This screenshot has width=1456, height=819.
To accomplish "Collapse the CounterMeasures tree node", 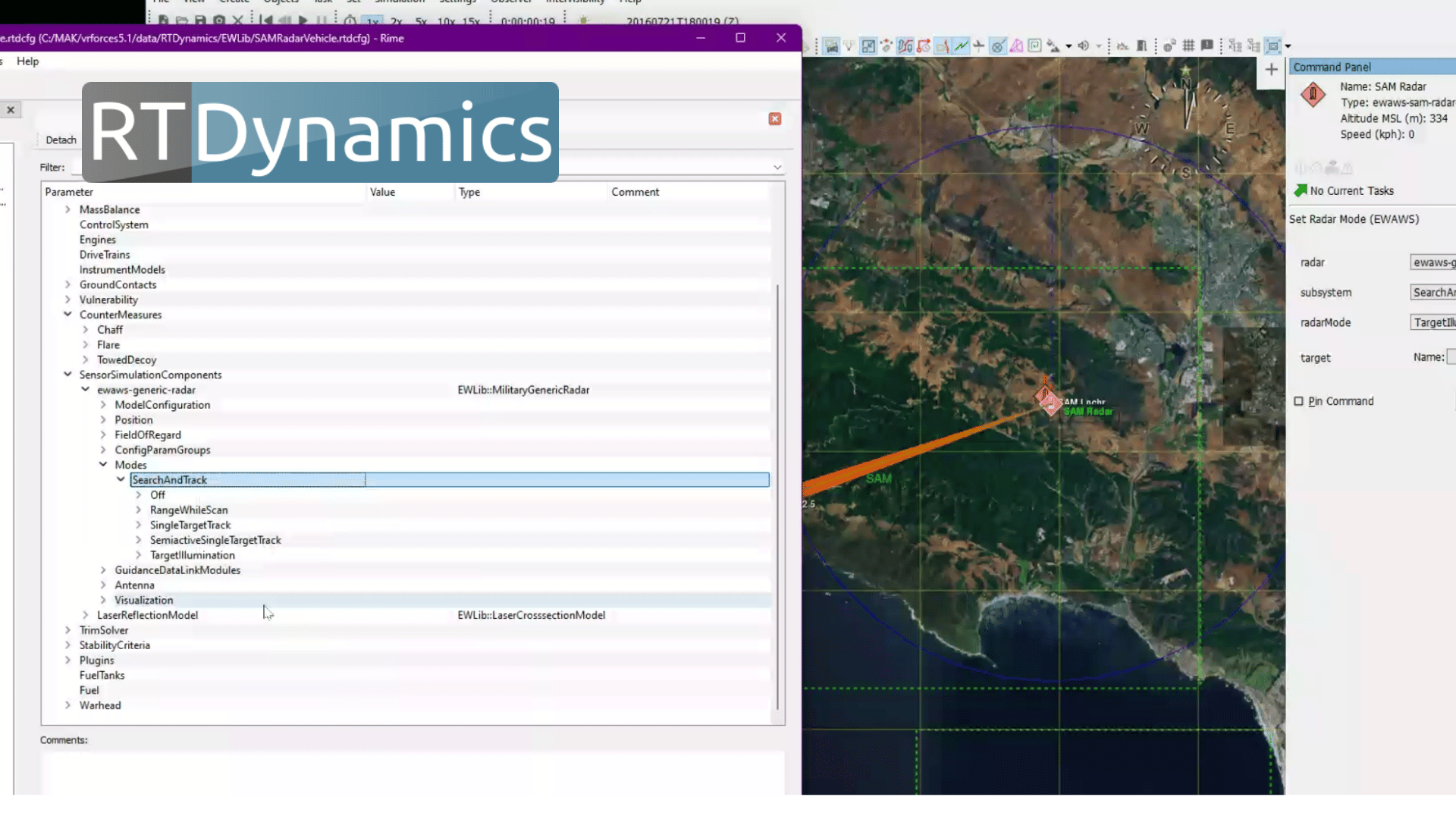I will pyautogui.click(x=67, y=314).
